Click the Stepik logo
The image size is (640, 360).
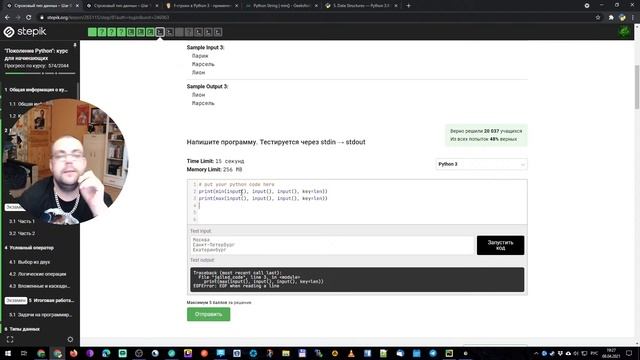pyautogui.click(x=25, y=31)
